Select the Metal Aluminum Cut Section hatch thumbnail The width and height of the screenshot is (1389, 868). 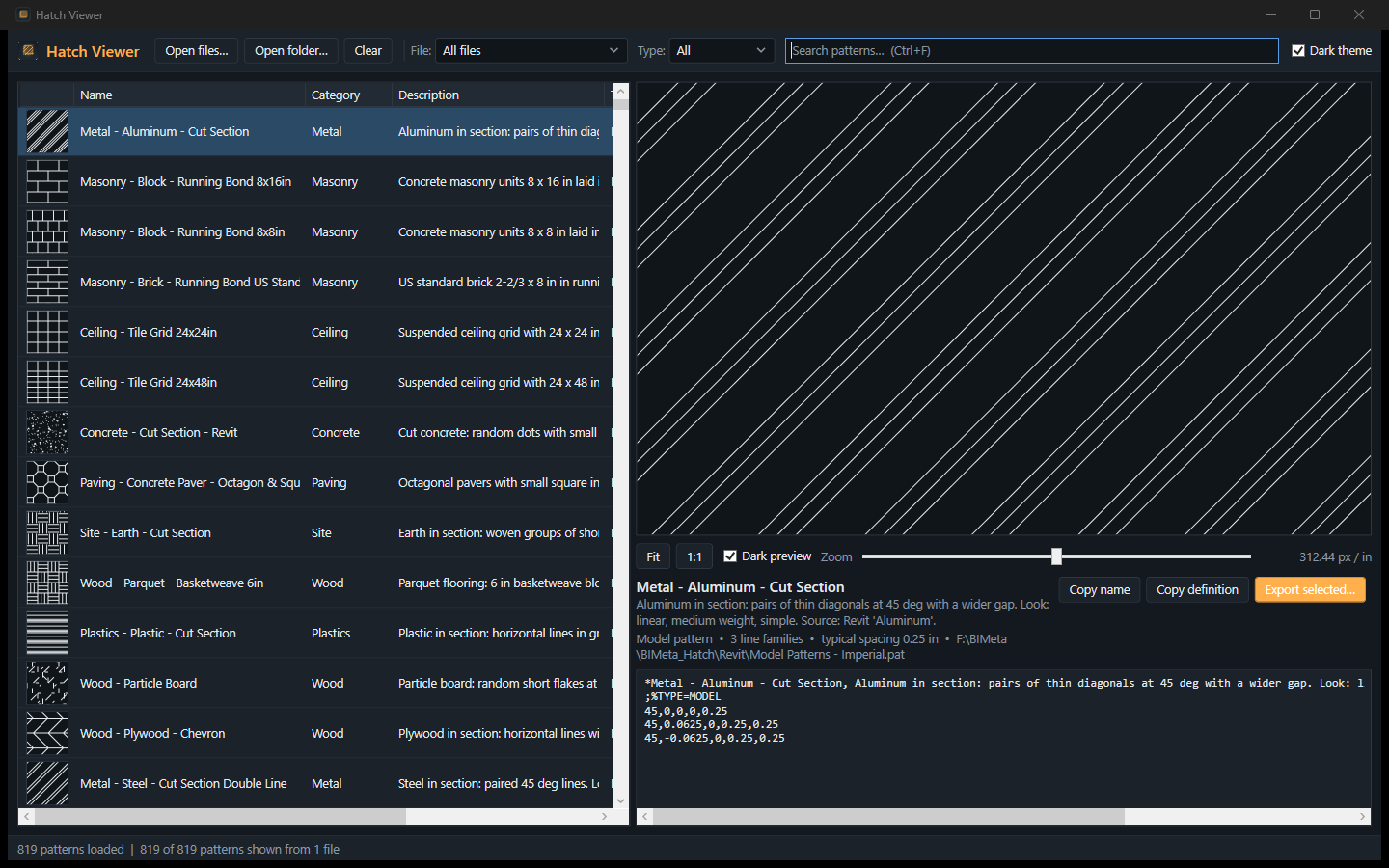tap(47, 131)
